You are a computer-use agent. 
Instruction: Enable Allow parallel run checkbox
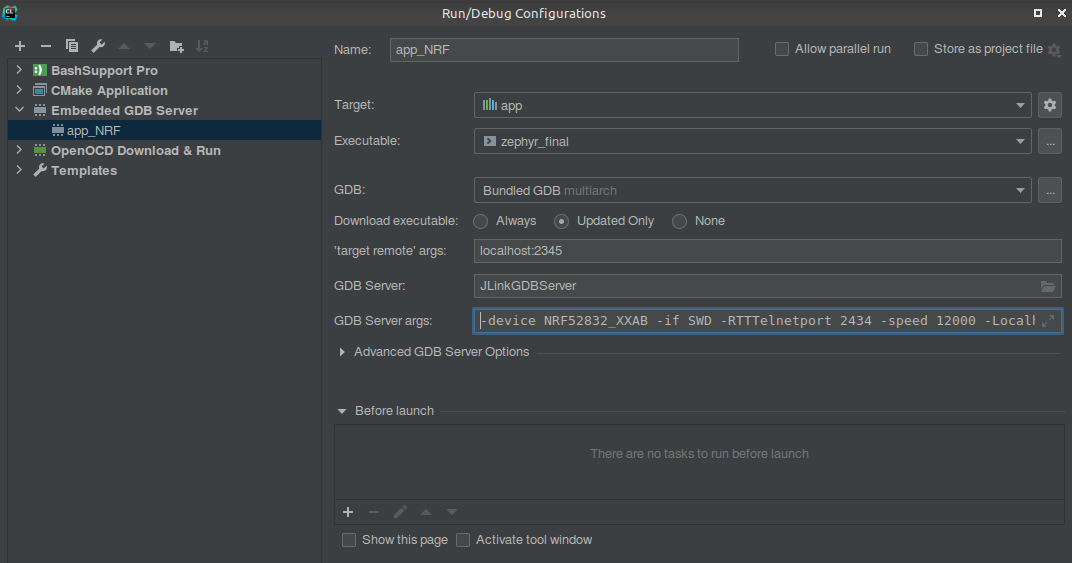coord(781,49)
